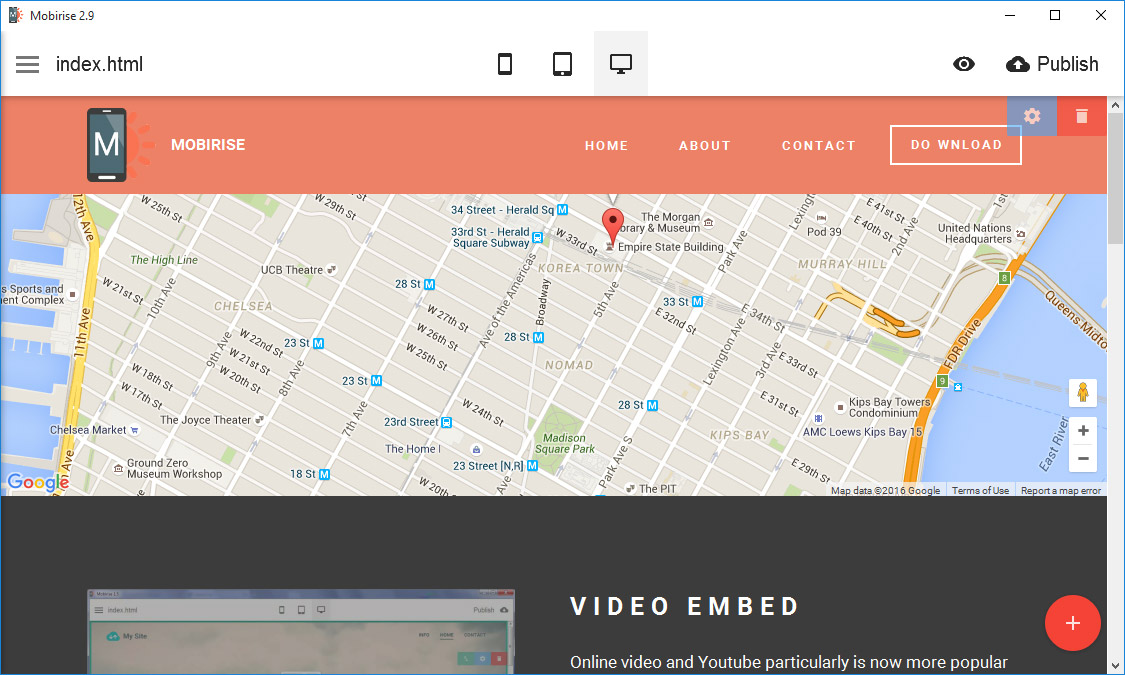Delete block with trash icon

coord(1082,116)
